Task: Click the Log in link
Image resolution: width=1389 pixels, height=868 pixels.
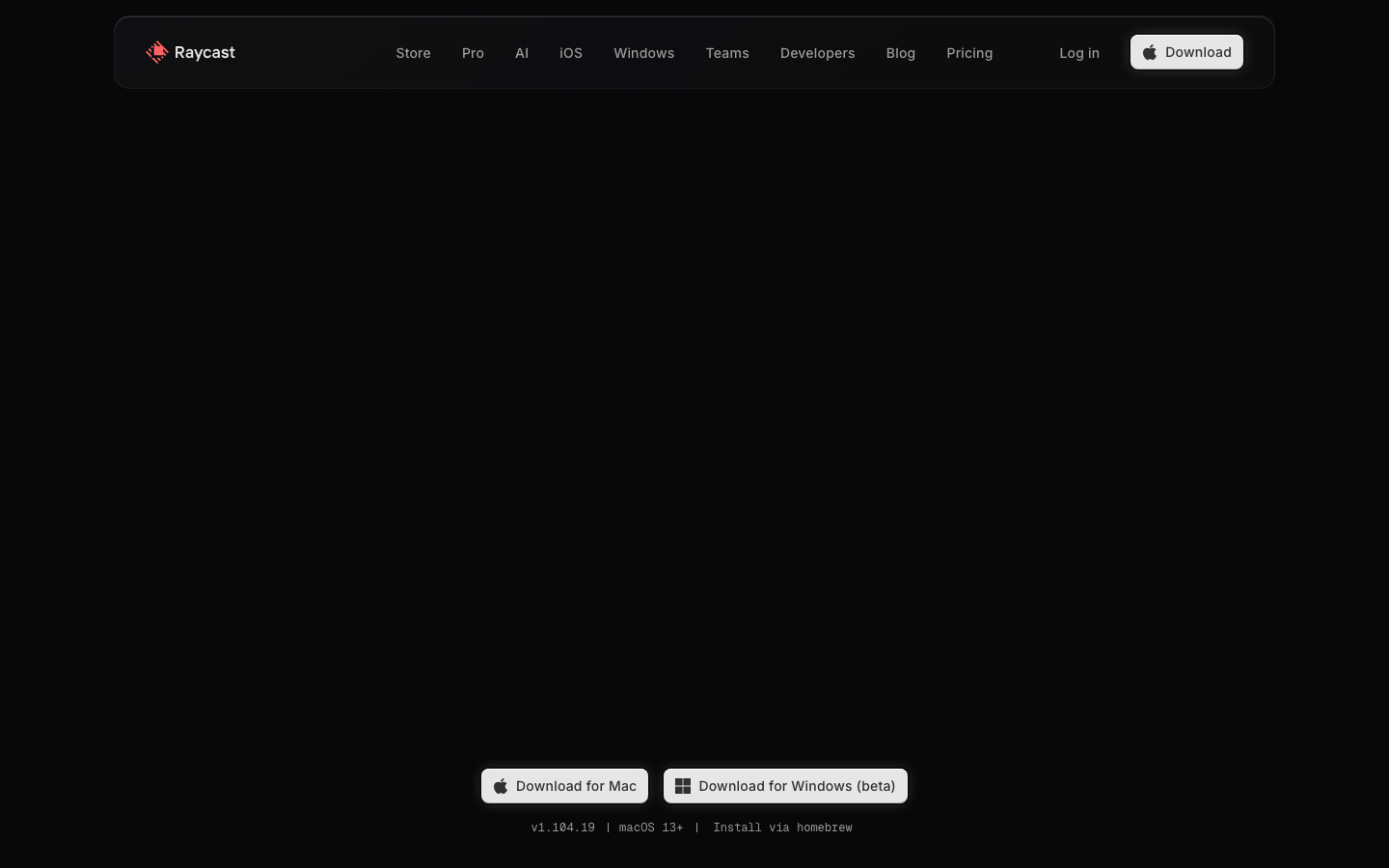Action: tap(1079, 53)
